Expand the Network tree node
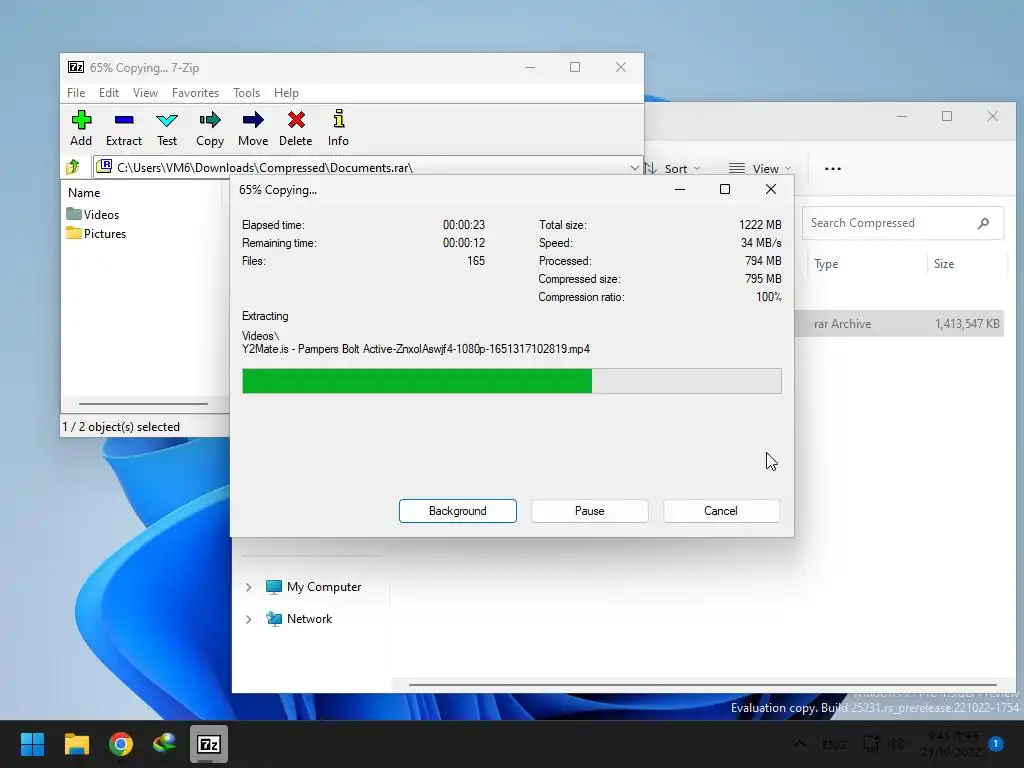The width and height of the screenshot is (1024, 768). coord(248,619)
